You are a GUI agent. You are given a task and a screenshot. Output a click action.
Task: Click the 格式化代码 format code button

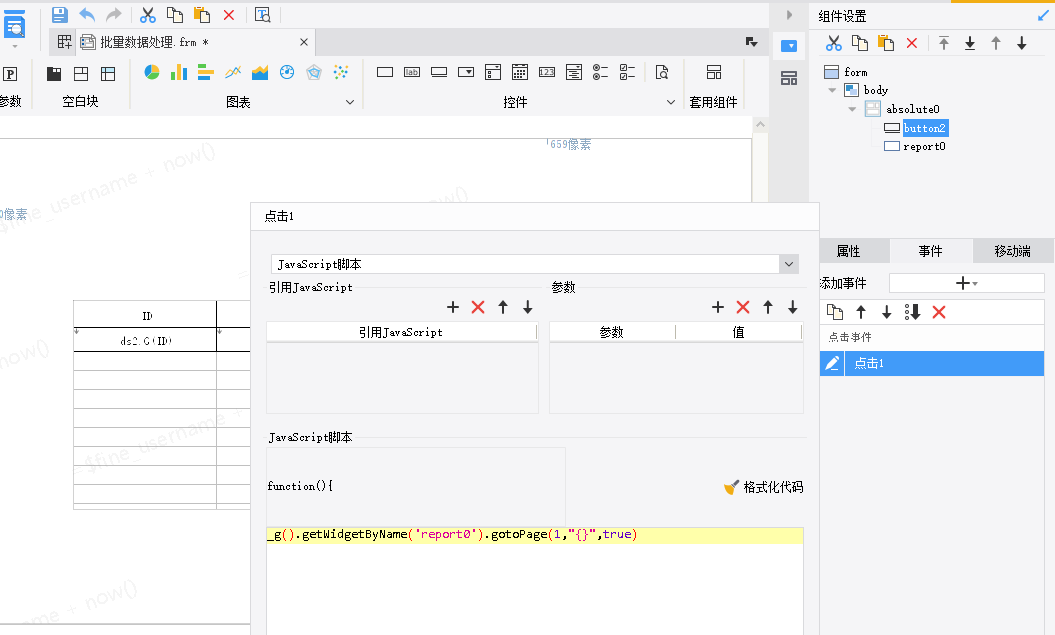tap(764, 487)
